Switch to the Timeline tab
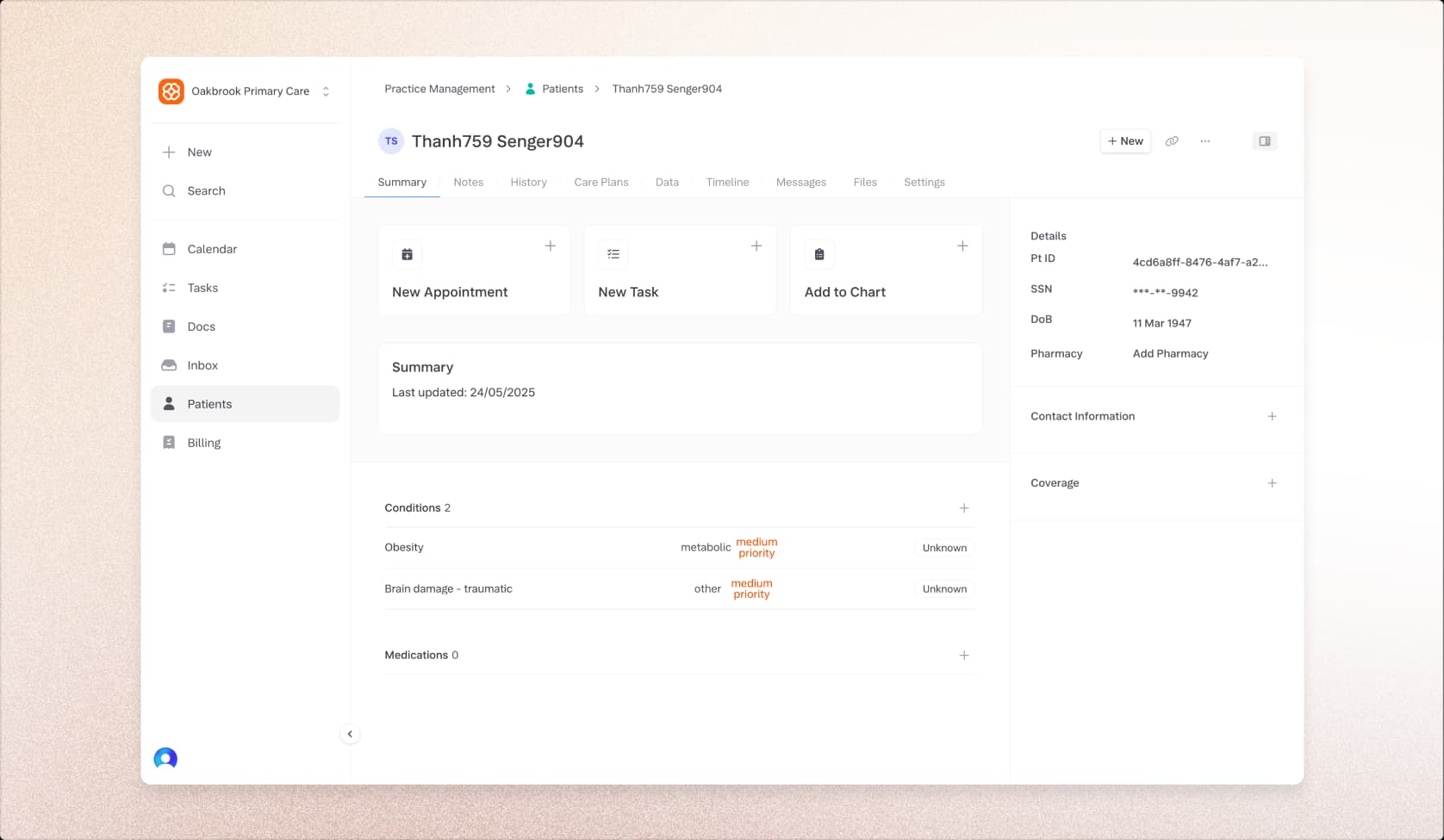Screen dimensions: 1444x840 click(727, 183)
